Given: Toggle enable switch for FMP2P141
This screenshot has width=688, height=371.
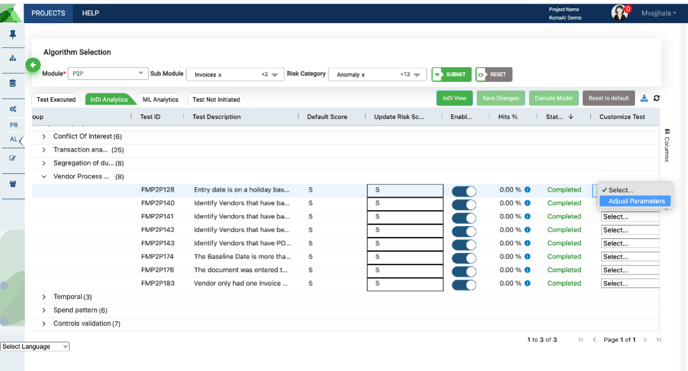Looking at the screenshot, I should [464, 218].
